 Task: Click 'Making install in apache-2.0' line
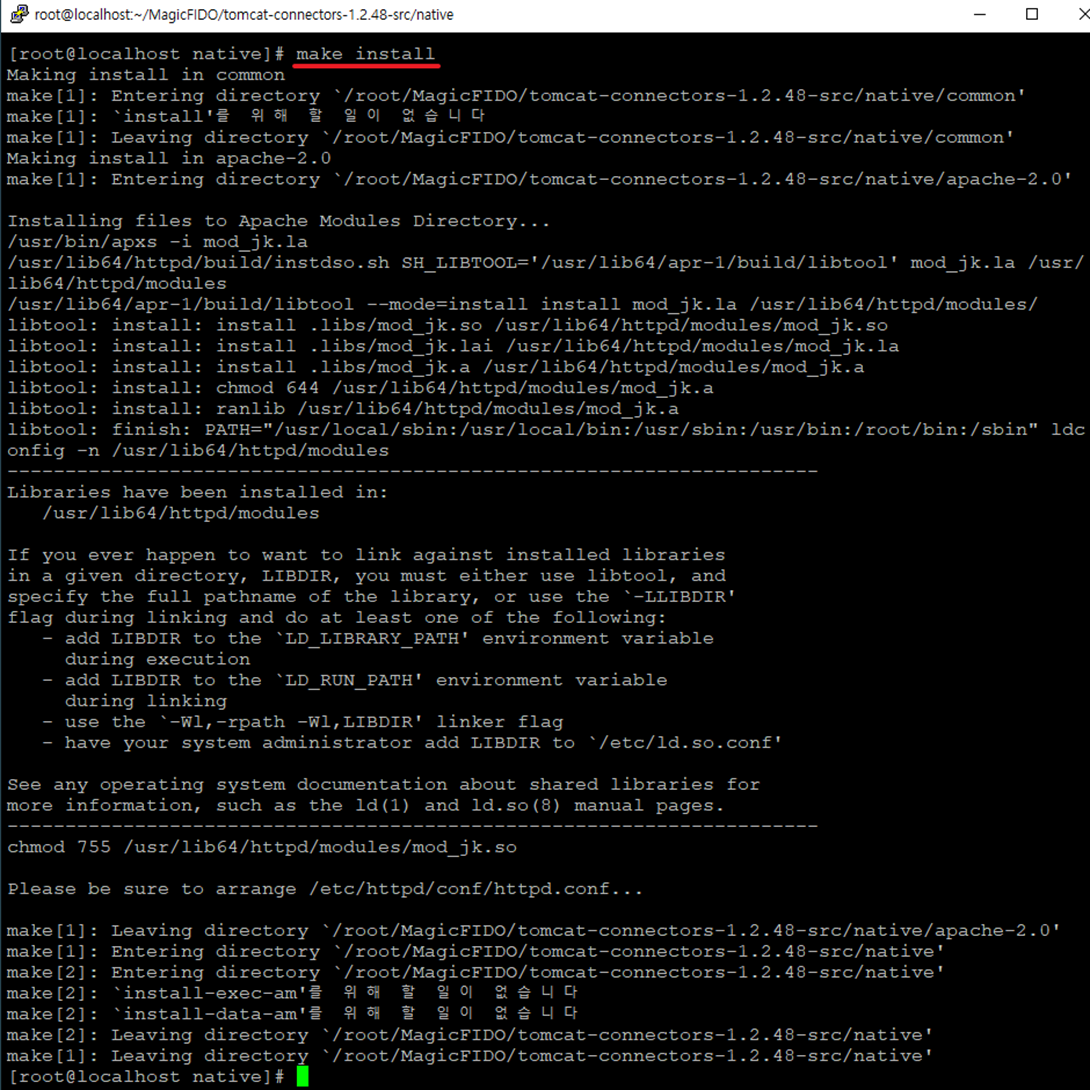(x=169, y=158)
